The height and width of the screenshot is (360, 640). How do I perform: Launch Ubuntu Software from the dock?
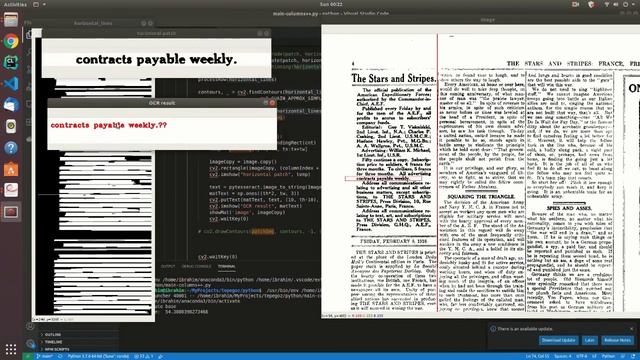[11, 169]
